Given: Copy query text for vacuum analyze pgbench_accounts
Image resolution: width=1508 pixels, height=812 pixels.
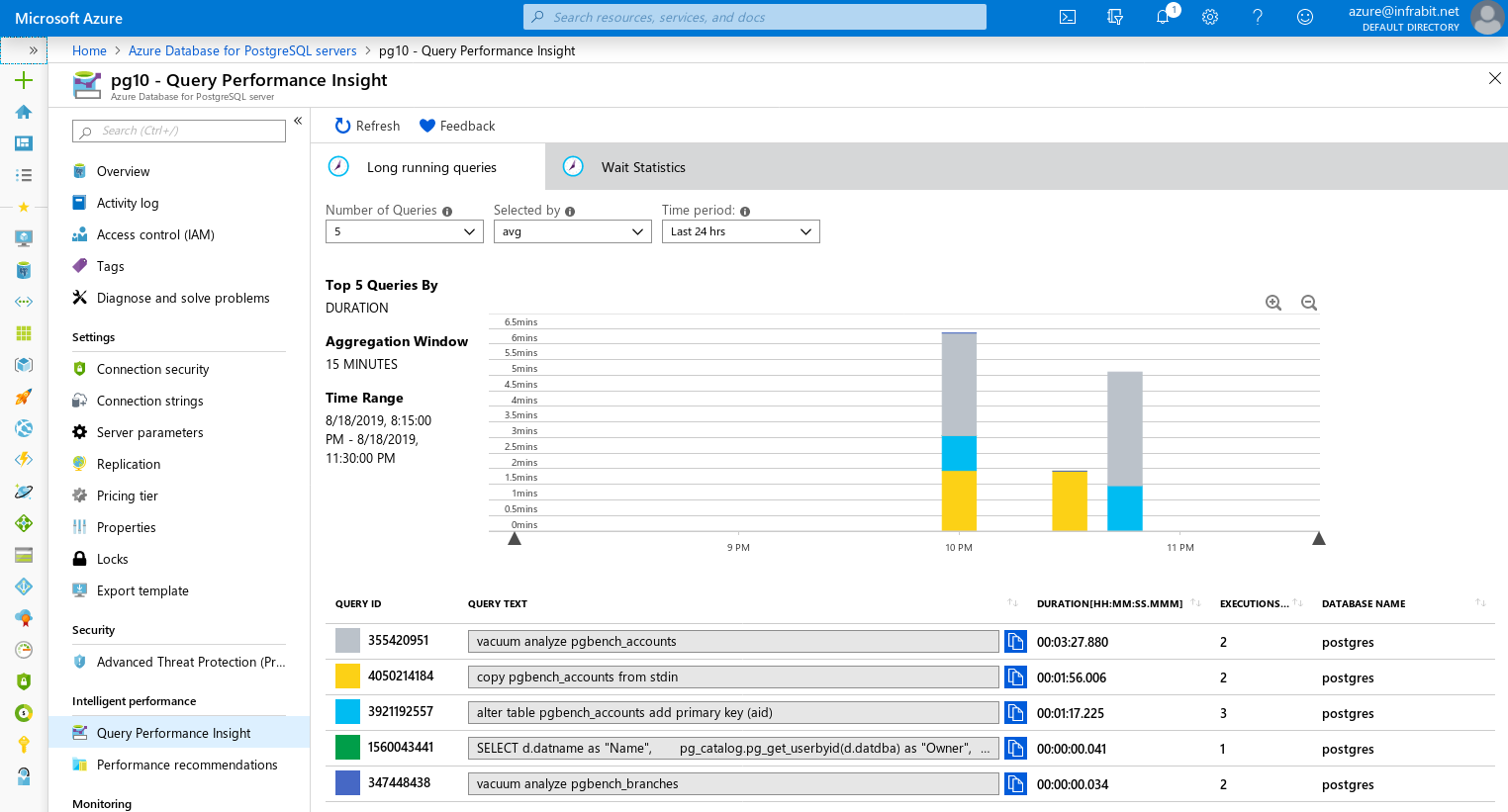Looking at the screenshot, I should 1015,642.
